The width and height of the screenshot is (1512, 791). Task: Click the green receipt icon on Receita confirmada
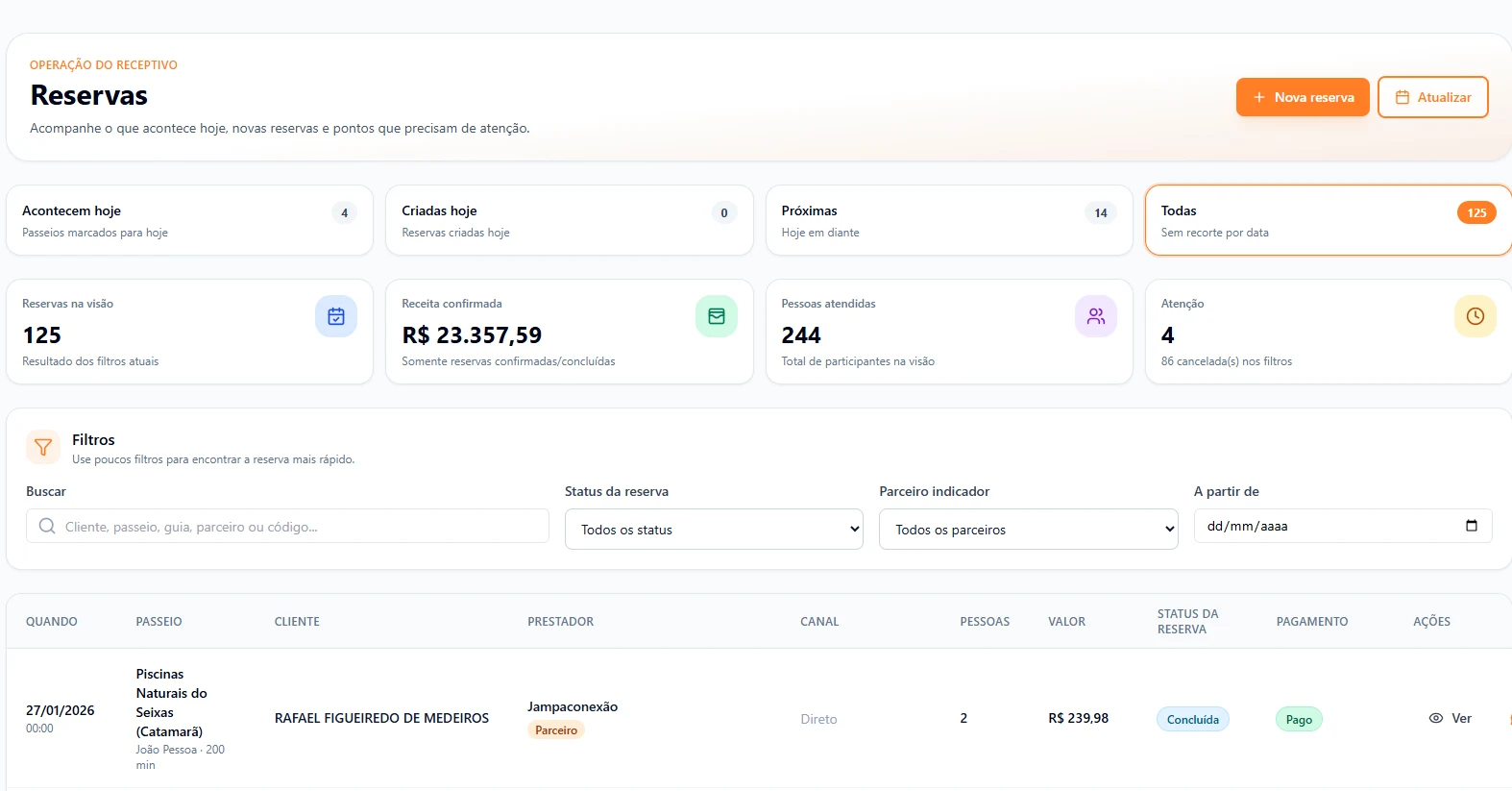[717, 316]
